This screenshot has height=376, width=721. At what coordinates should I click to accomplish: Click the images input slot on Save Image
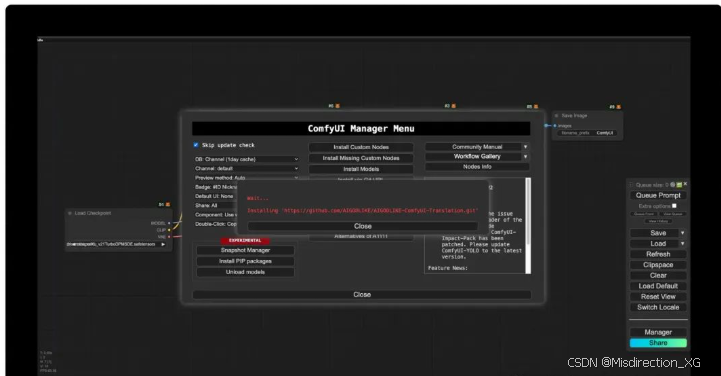pyautogui.click(x=555, y=125)
